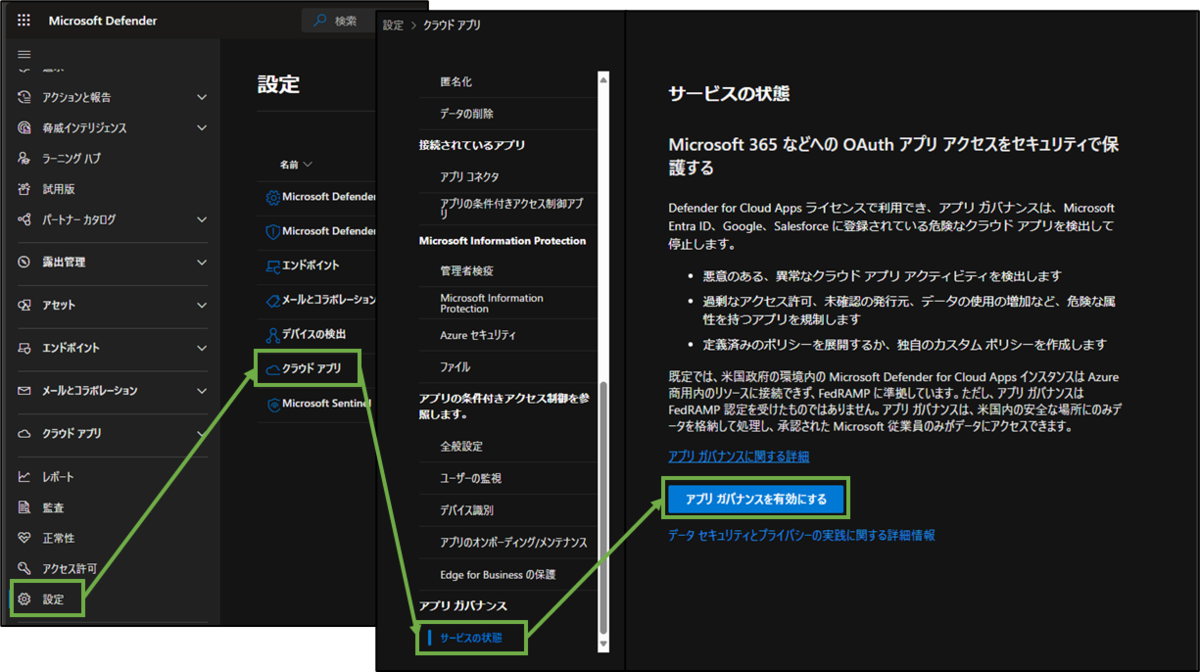Select Azure セキュリティ menu item

(x=478, y=335)
